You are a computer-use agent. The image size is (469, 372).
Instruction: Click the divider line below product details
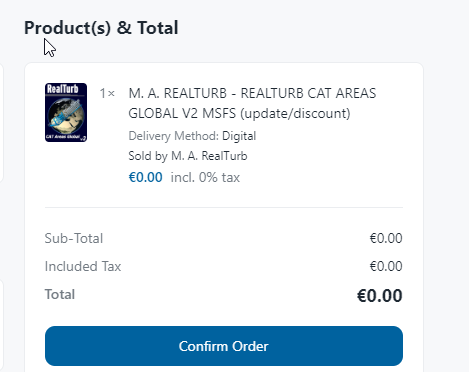pos(224,207)
